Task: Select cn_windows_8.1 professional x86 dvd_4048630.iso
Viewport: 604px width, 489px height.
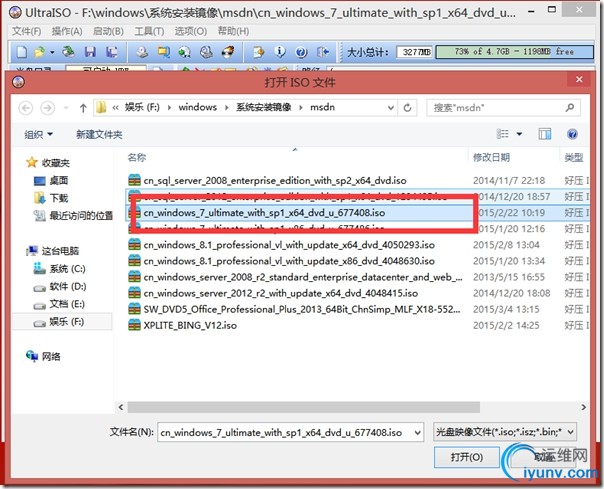Action: coord(289,261)
